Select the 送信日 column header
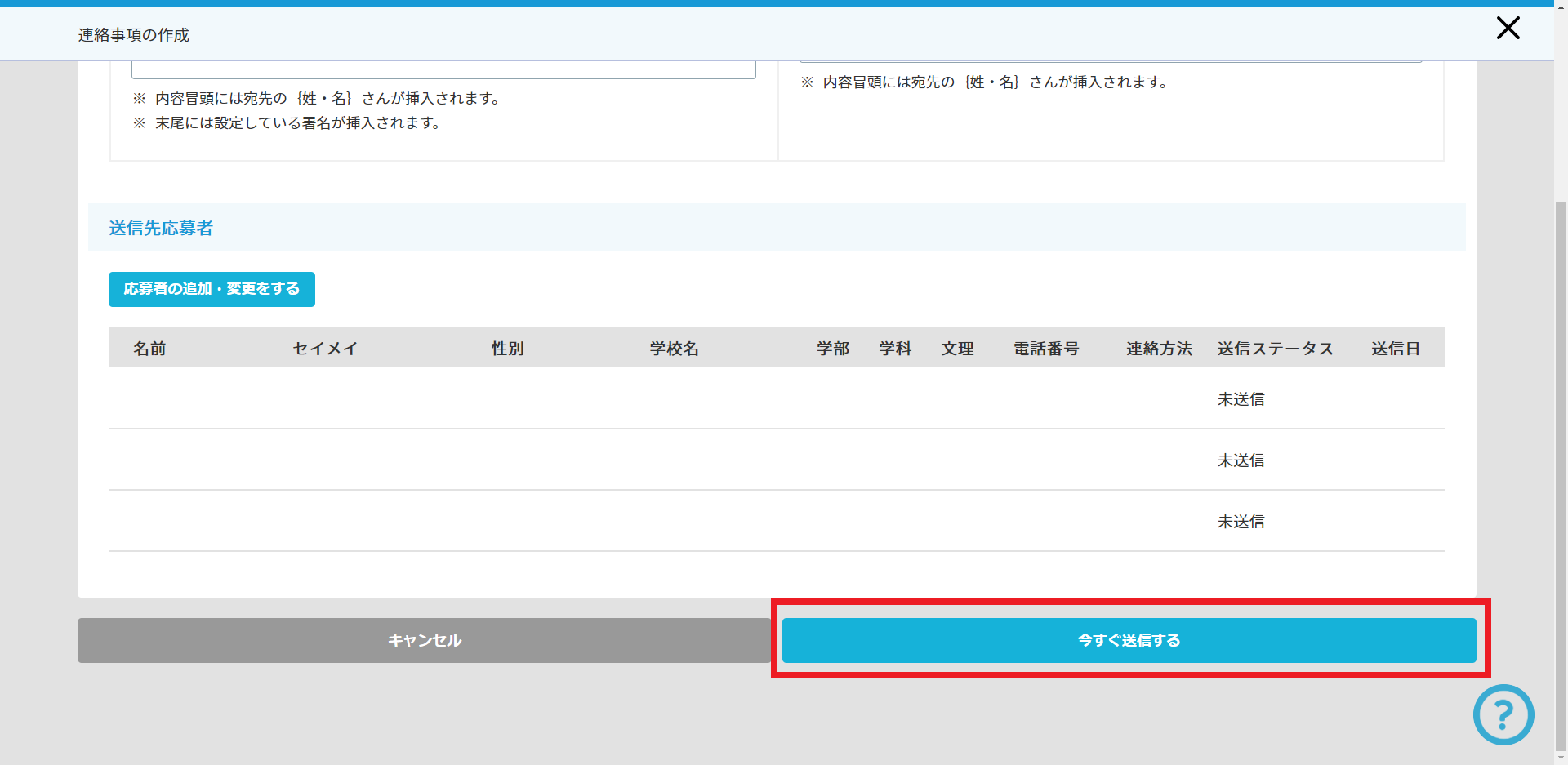The image size is (1568, 765). [x=1395, y=349]
